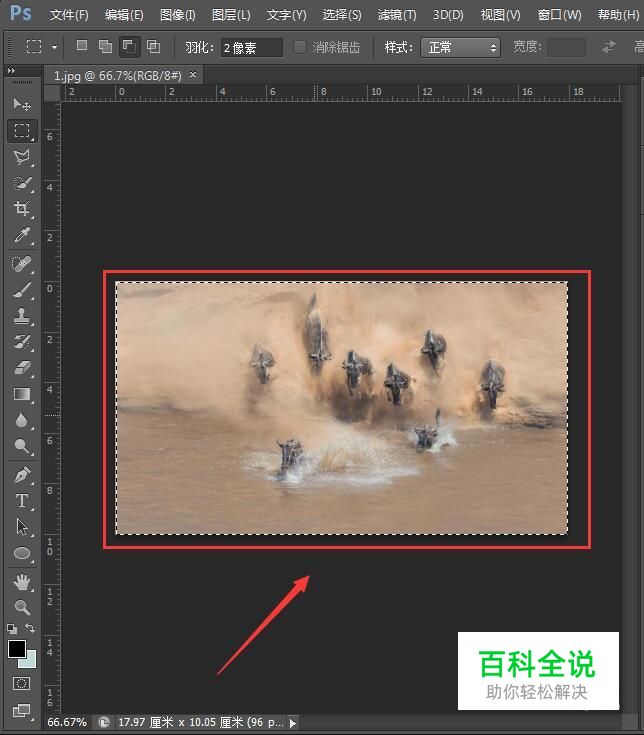
Task: Close the 1.jpg document tab
Action: (x=193, y=75)
